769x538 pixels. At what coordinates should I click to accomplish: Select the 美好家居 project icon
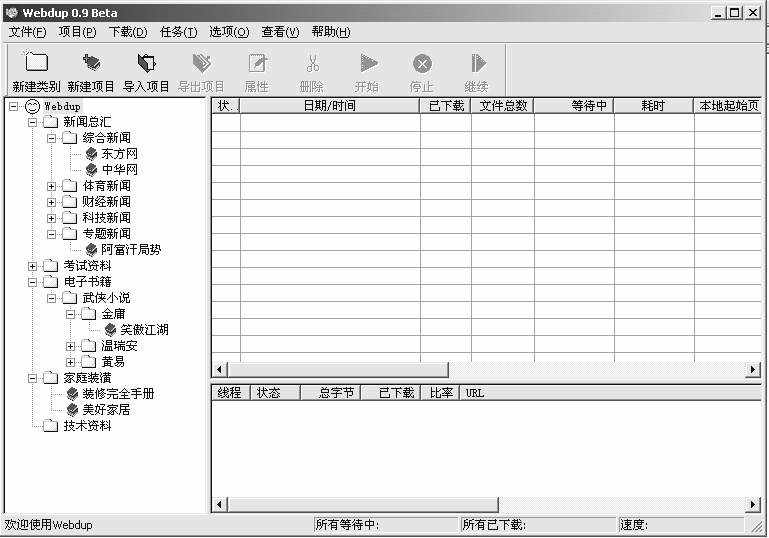point(72,410)
